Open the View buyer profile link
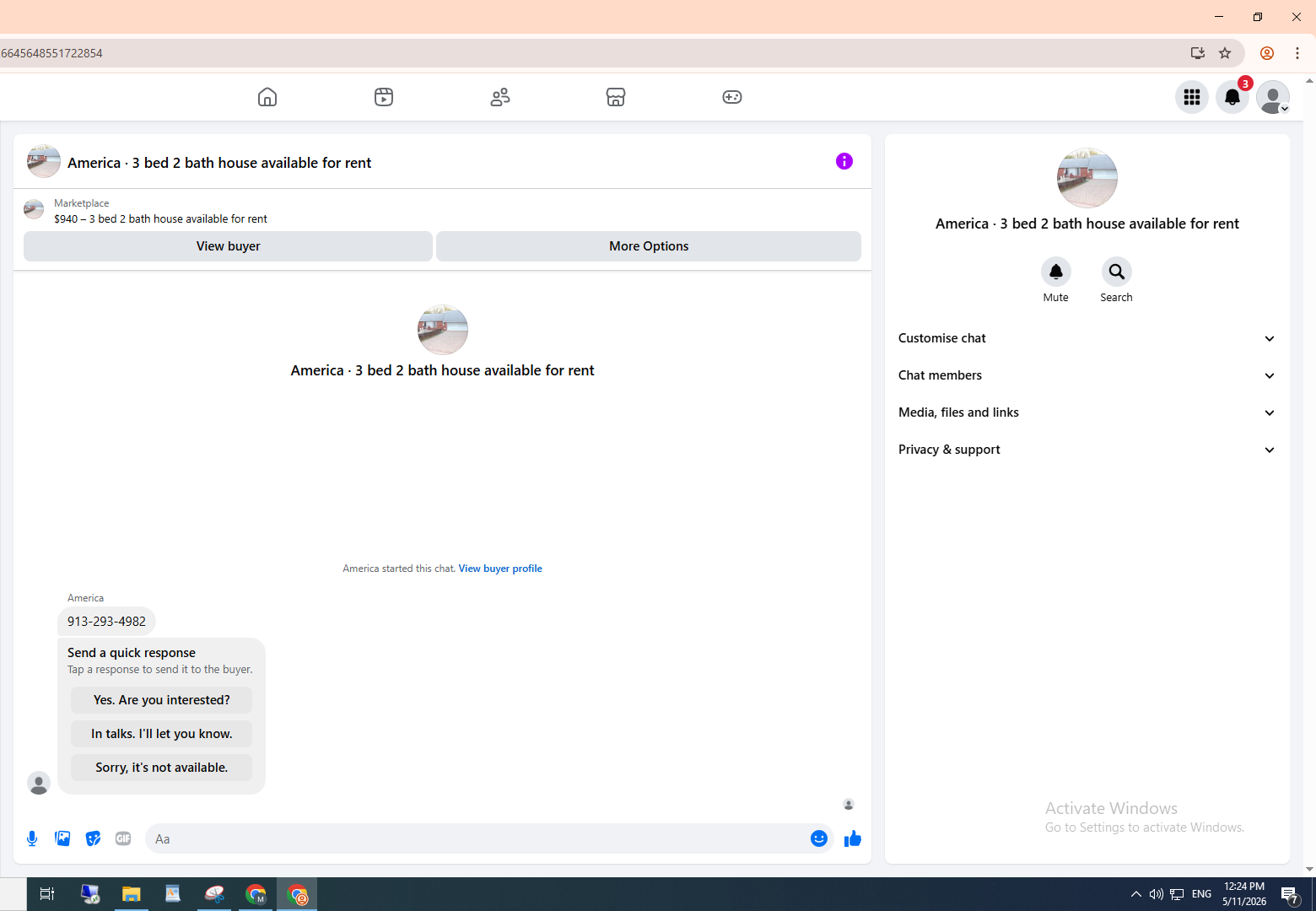1316x911 pixels. pos(500,569)
